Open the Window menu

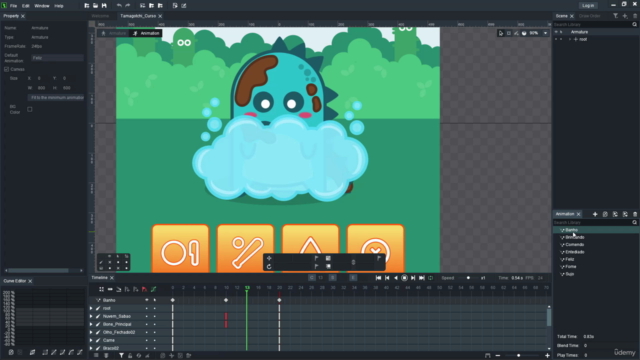pos(42,6)
